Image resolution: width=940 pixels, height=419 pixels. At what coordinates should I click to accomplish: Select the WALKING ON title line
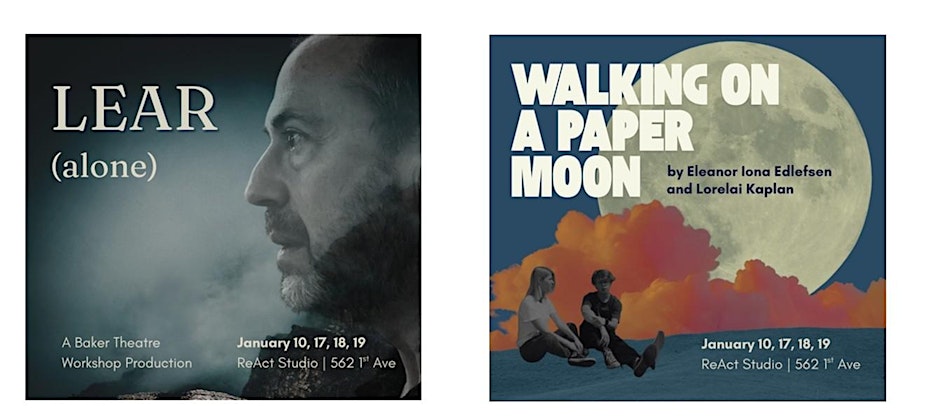pos(644,85)
